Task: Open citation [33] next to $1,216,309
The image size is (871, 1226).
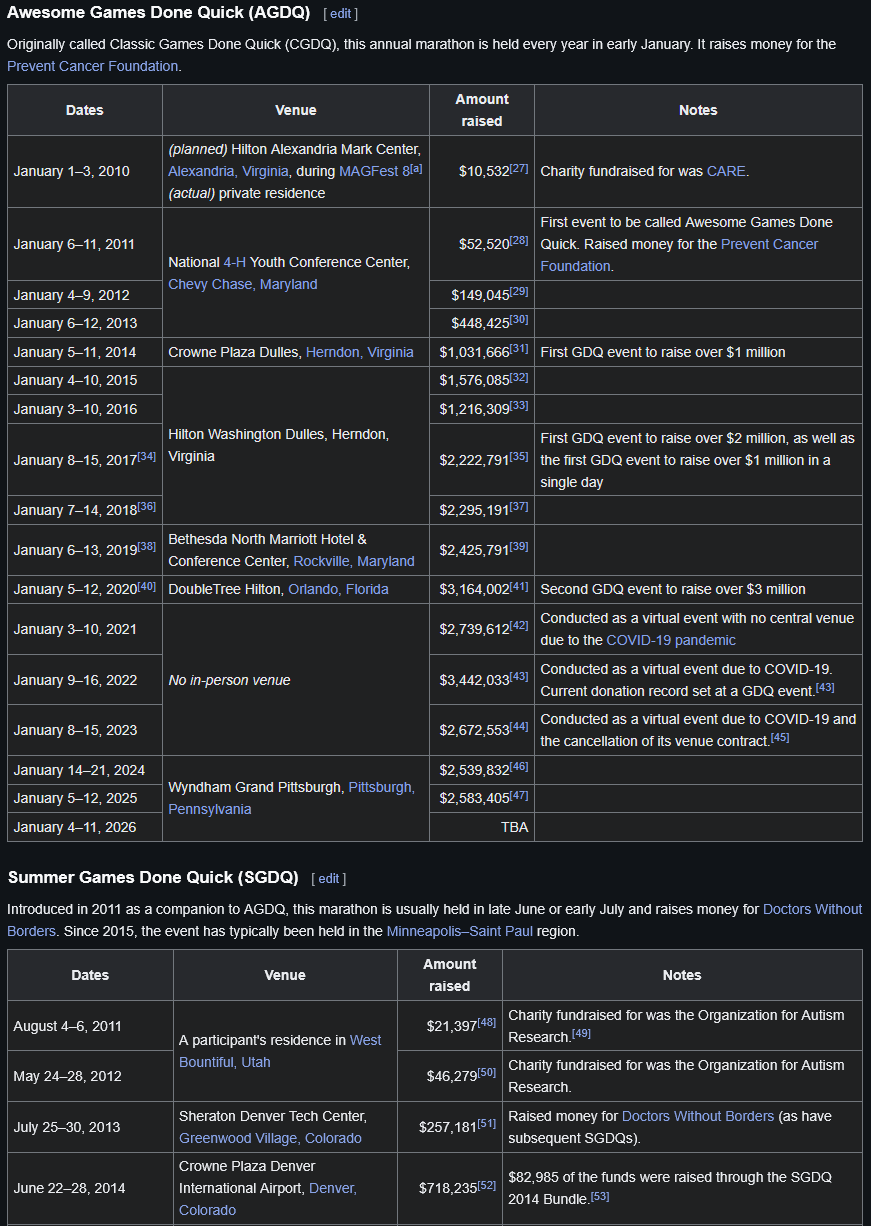Action: tap(519, 406)
